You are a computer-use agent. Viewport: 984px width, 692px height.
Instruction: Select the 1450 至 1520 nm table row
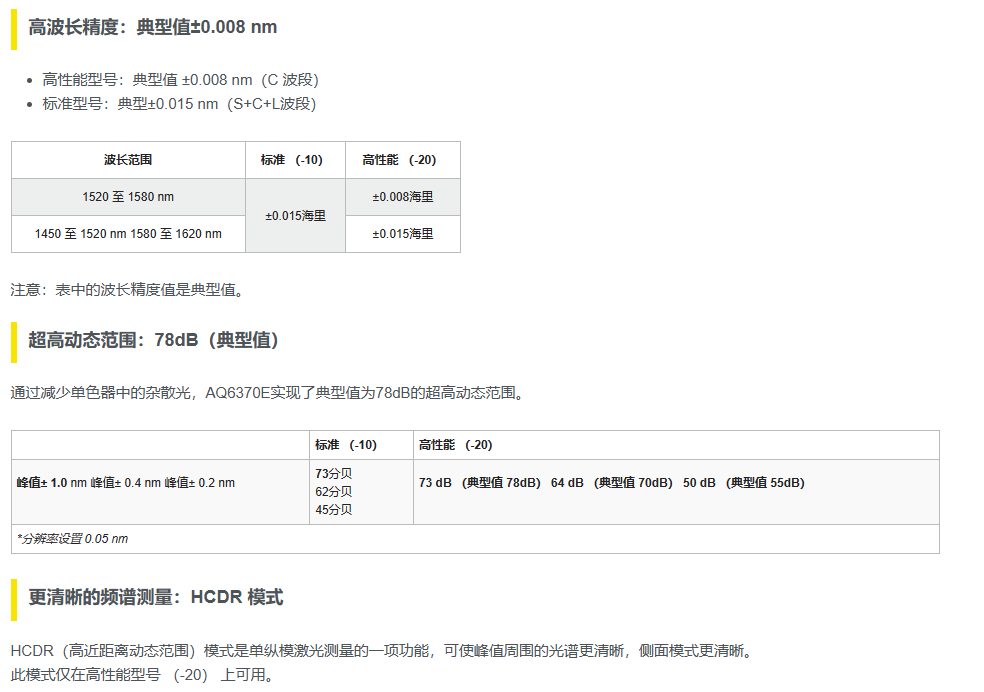pos(127,233)
